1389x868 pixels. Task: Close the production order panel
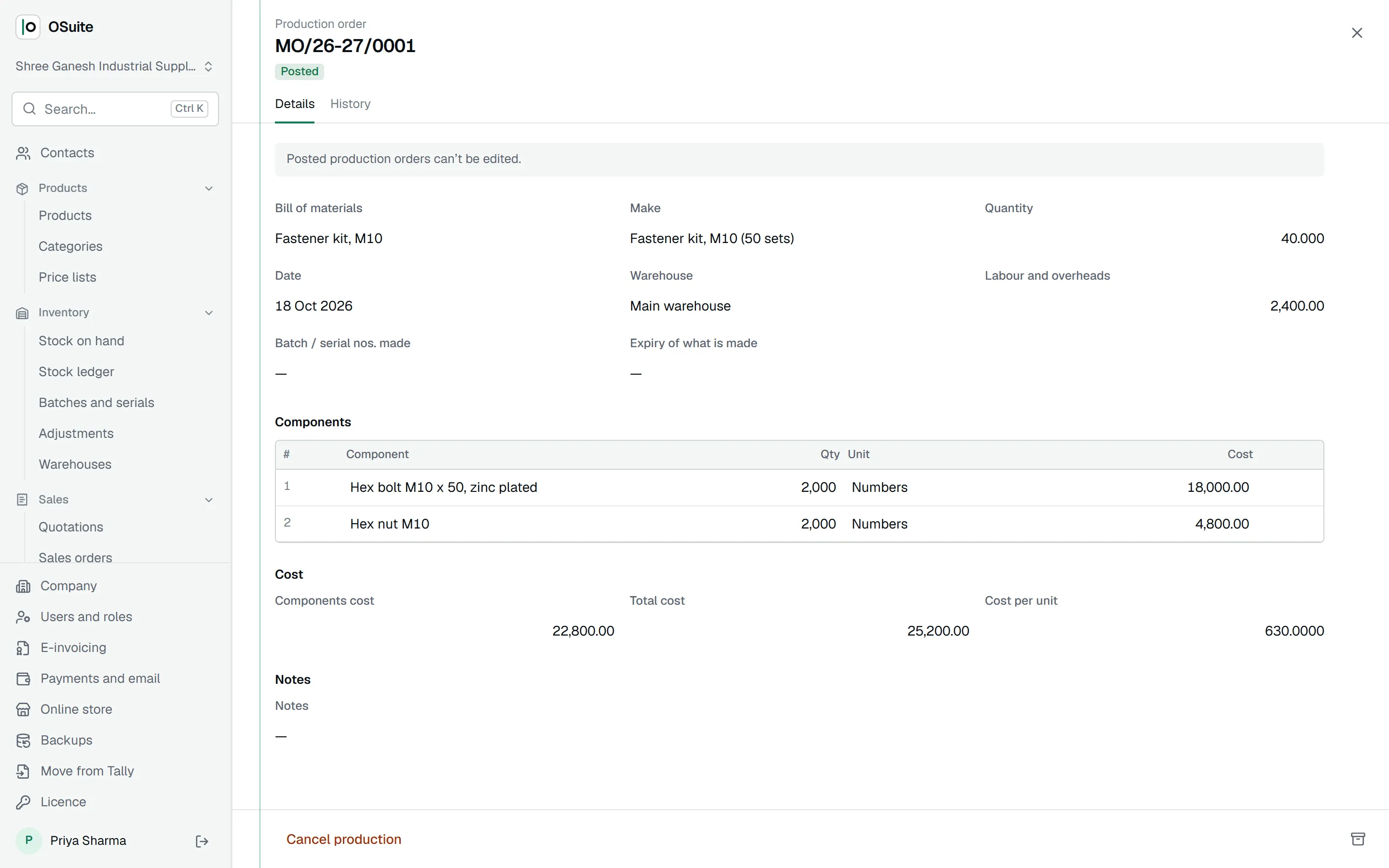(x=1357, y=33)
